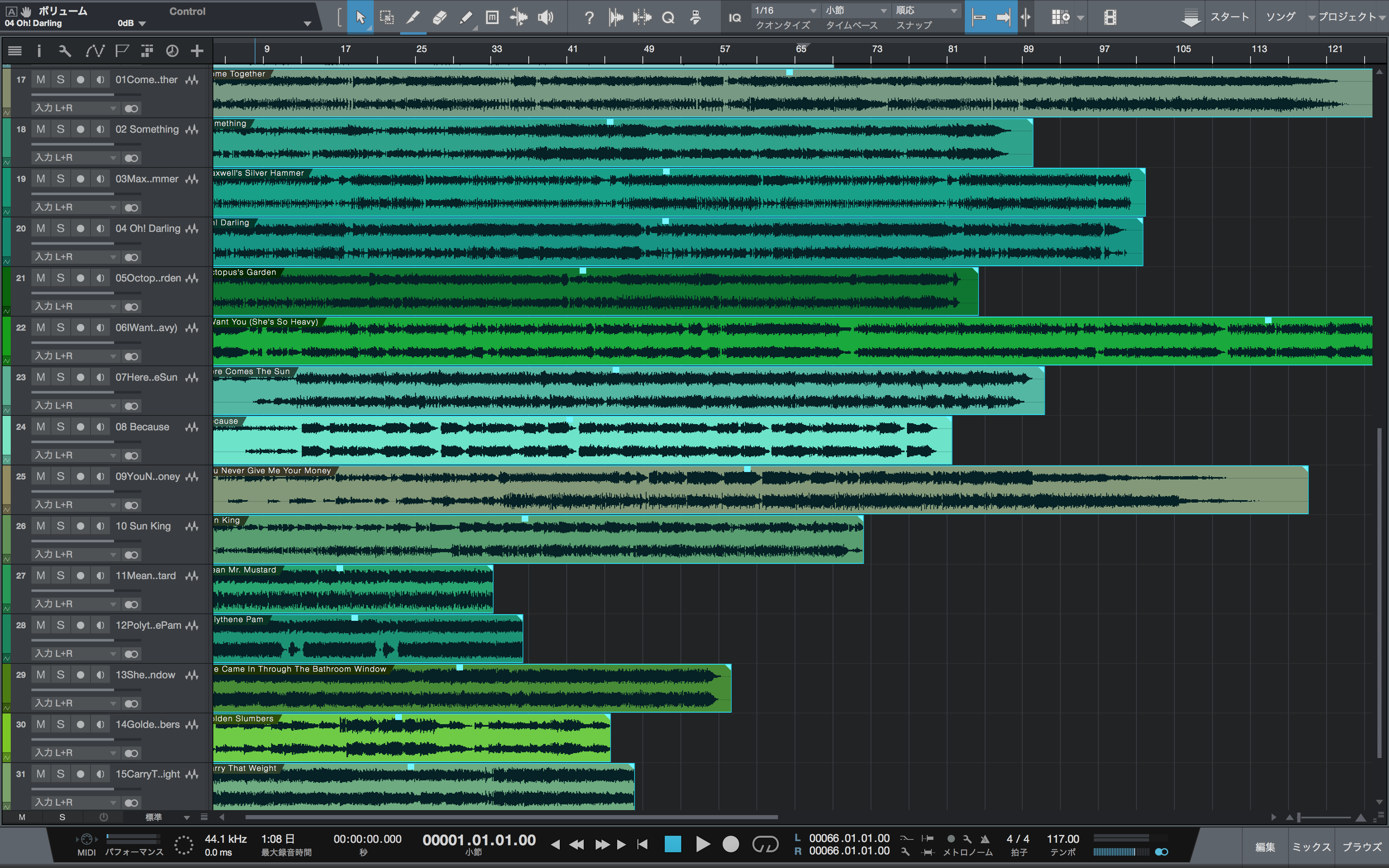Toggle loop playback in transport

[x=765, y=844]
